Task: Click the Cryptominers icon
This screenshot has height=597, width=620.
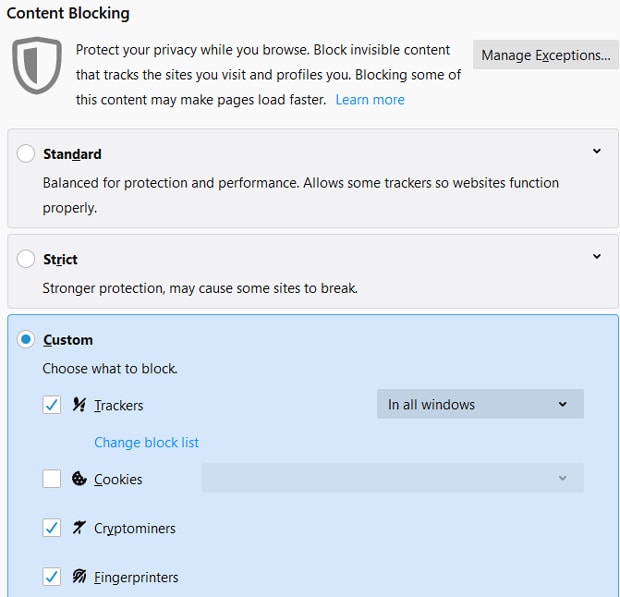Action: pyautogui.click(x=79, y=528)
